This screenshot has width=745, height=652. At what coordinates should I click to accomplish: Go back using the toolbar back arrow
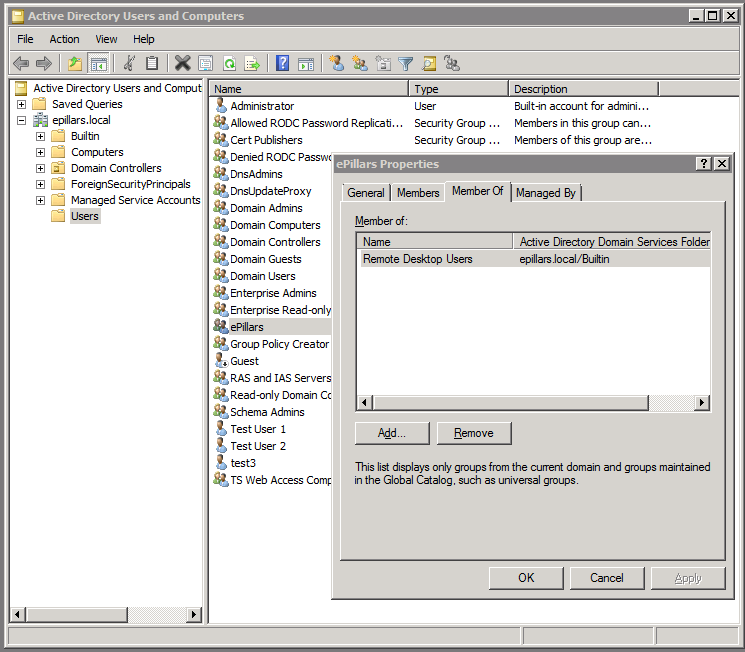(x=21, y=63)
